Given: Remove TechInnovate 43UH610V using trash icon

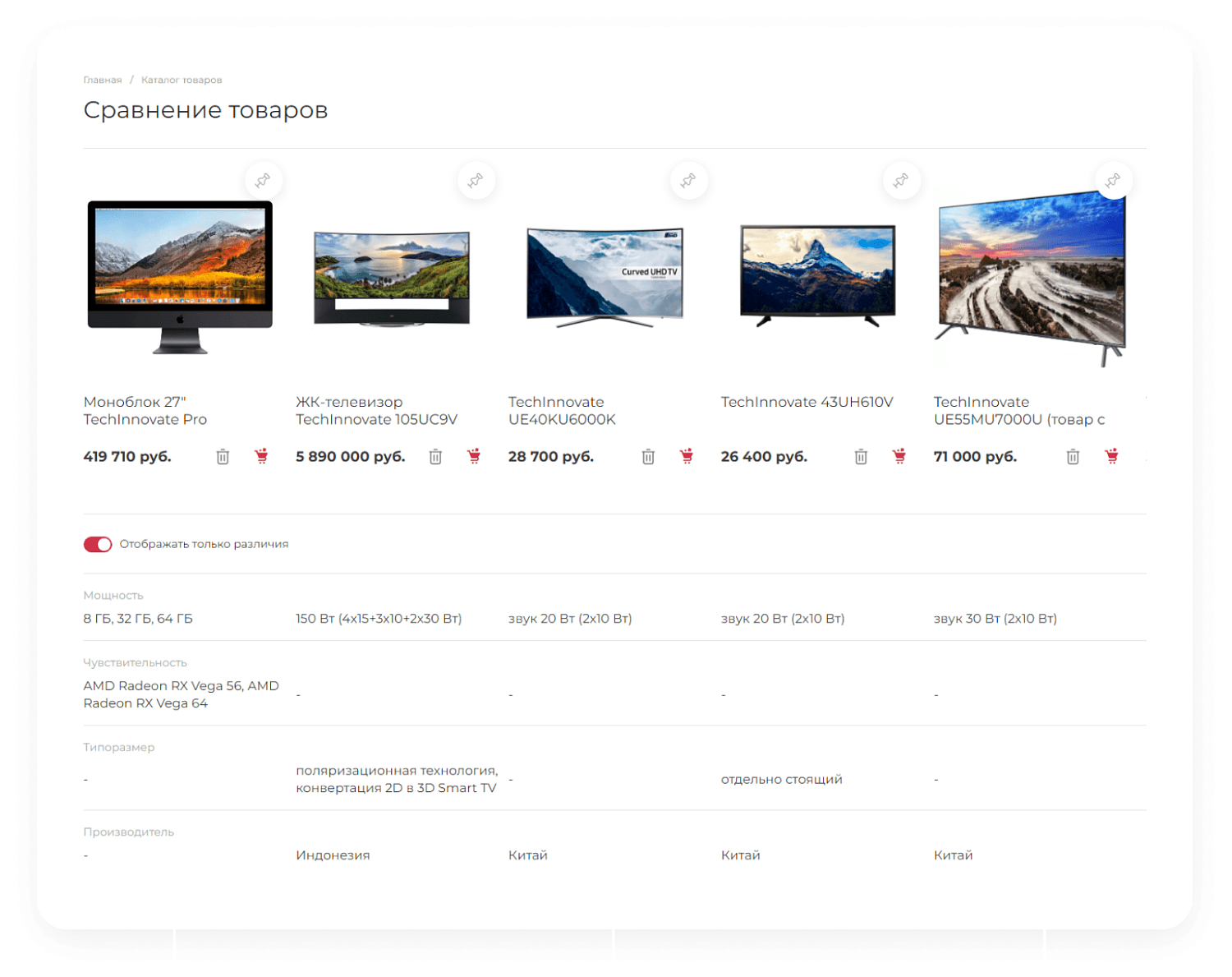Looking at the screenshot, I should (860, 456).
